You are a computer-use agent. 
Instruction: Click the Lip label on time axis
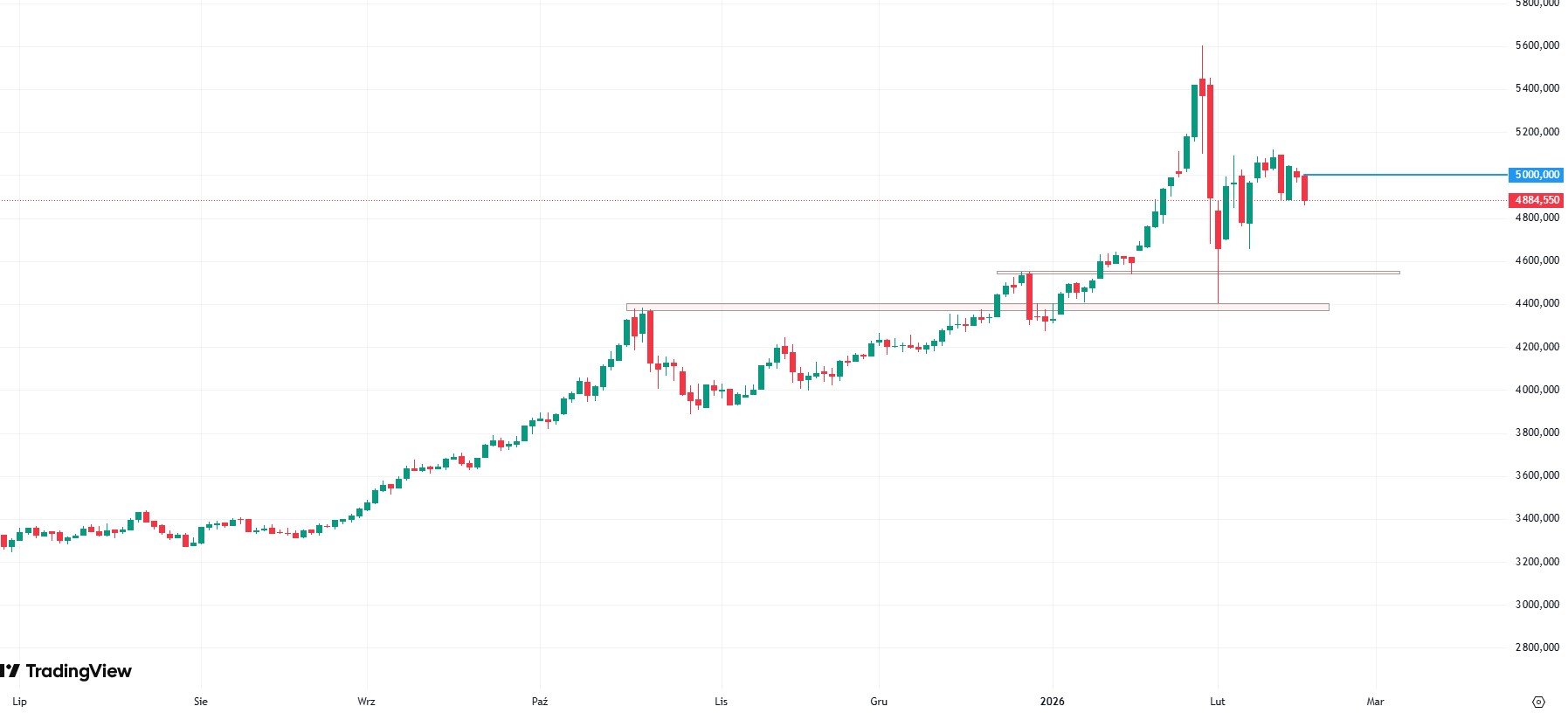(20, 702)
